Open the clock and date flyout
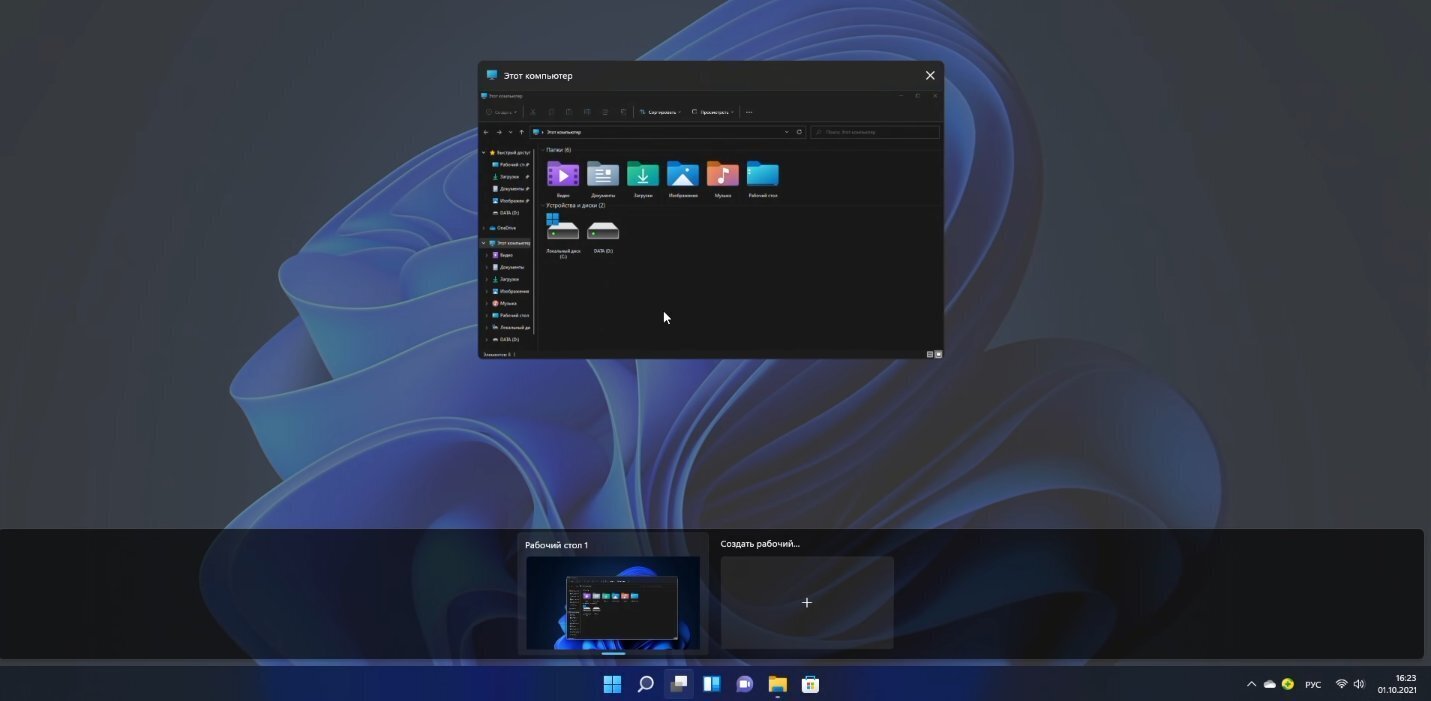Viewport: 1431px width, 701px height. (1396, 684)
